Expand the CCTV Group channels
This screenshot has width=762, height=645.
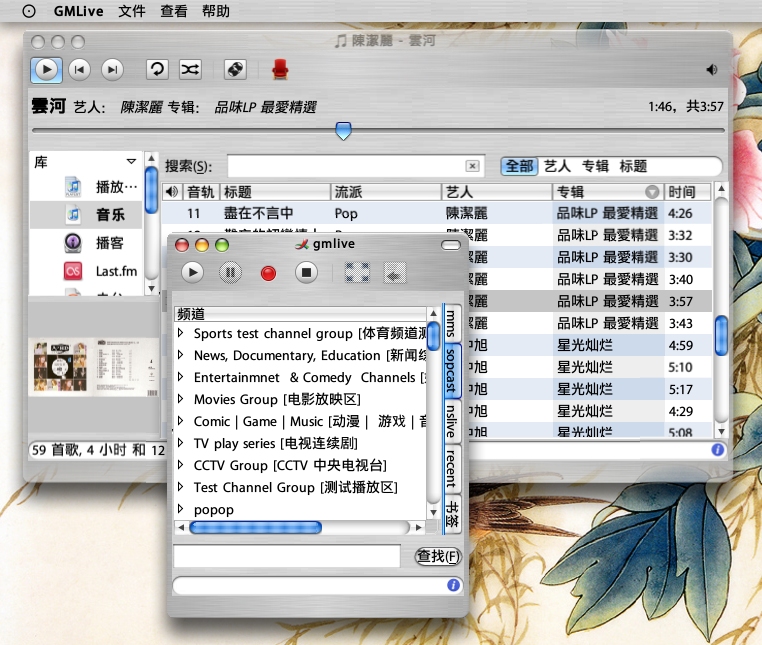click(181, 465)
